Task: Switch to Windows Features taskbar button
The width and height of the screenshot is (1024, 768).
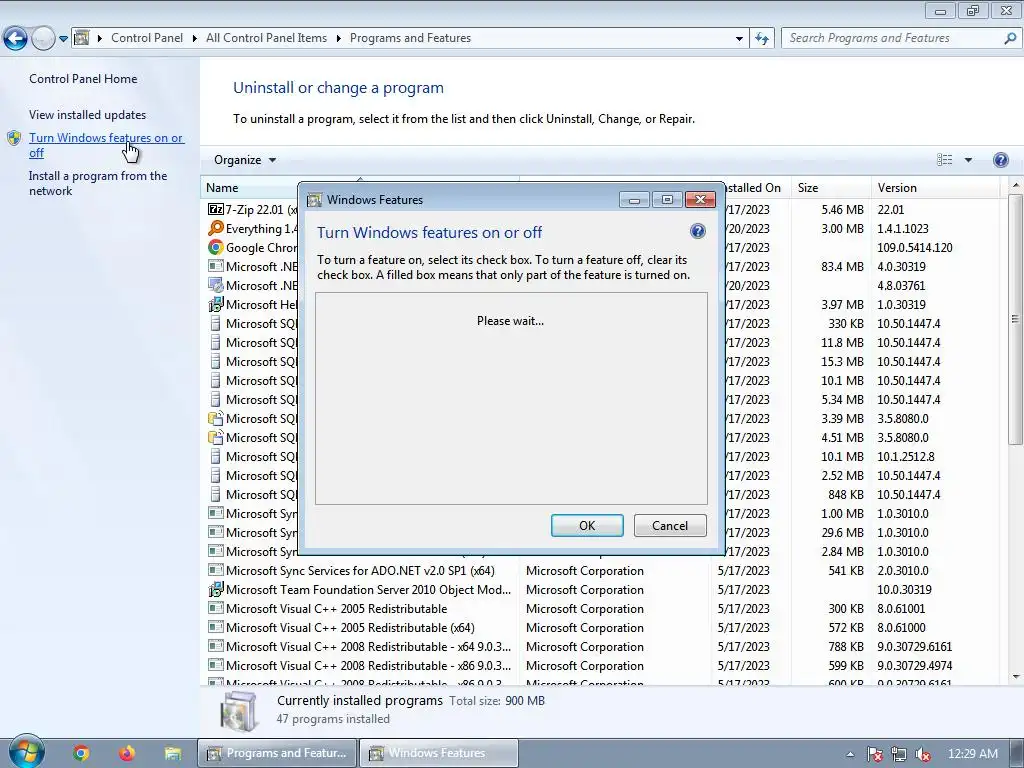Action: tap(439, 753)
